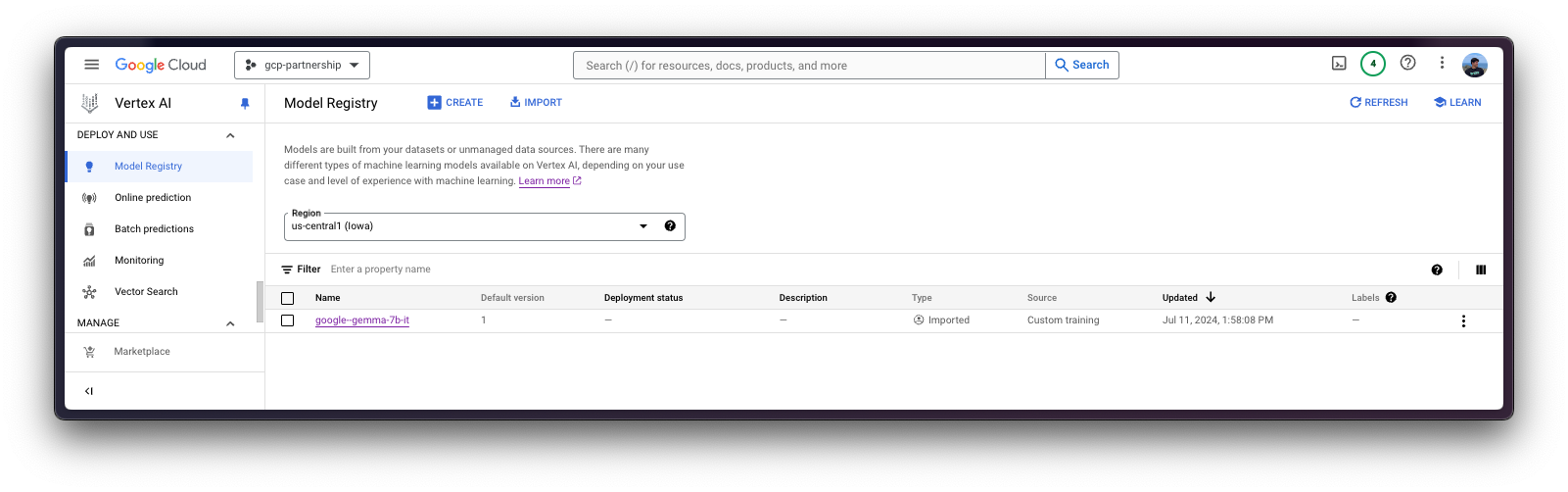The height and width of the screenshot is (492, 1568).
Task: Toggle the Vertex AI pin icon
Action: [x=245, y=103]
